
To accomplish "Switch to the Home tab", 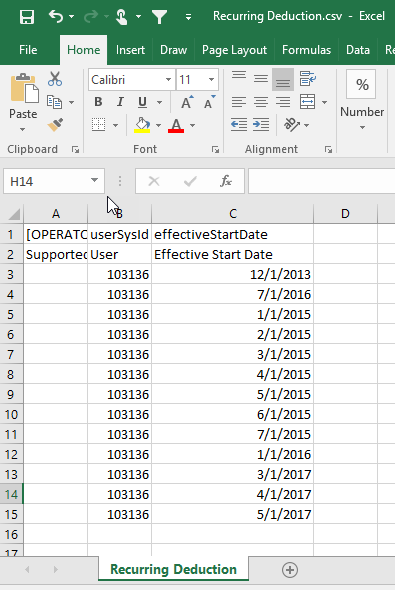I will click(x=84, y=50).
